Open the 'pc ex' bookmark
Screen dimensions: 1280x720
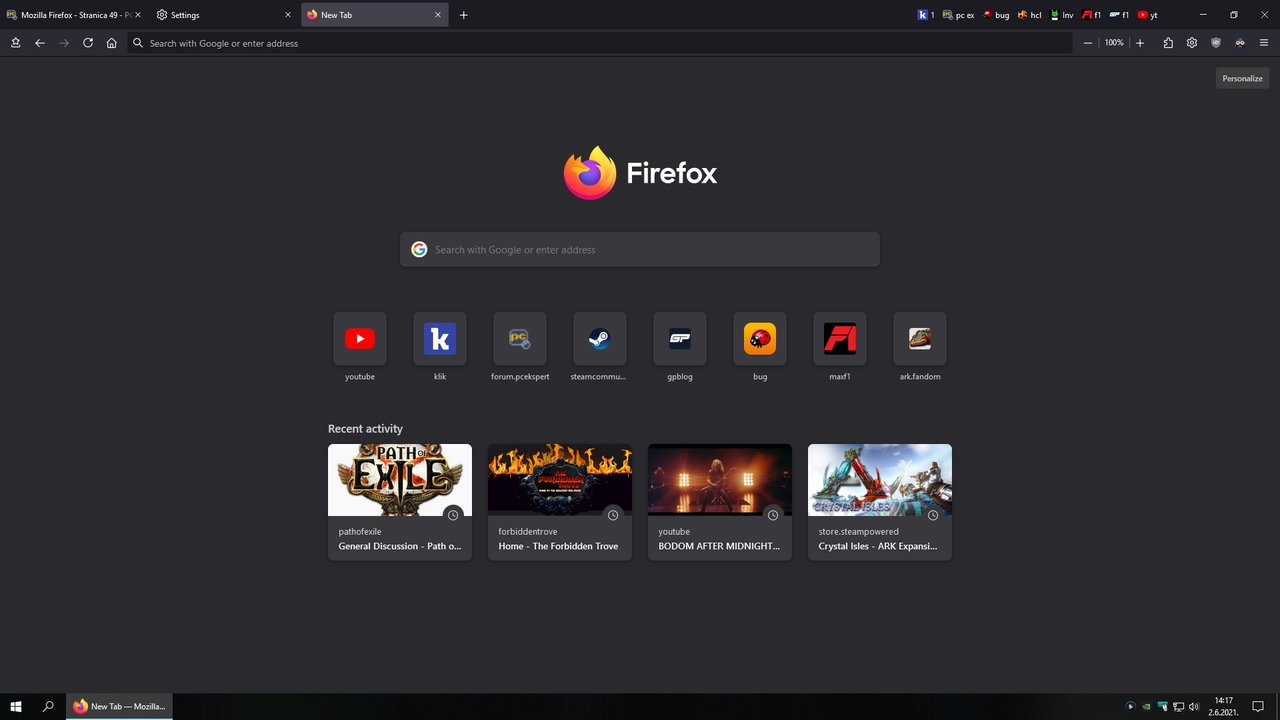tap(958, 15)
